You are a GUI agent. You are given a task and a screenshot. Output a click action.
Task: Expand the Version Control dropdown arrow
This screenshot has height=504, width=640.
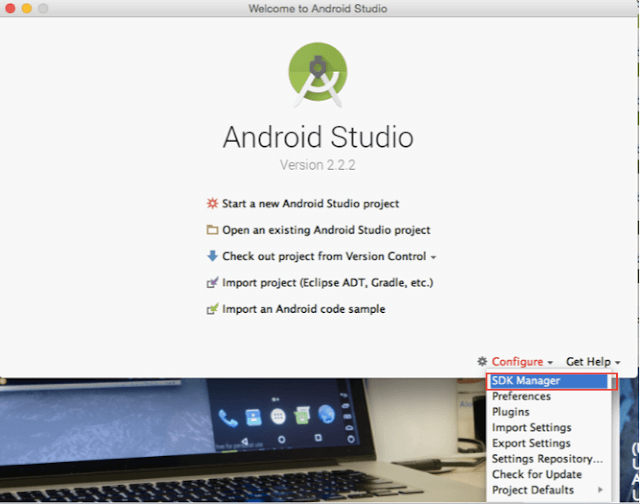433,258
